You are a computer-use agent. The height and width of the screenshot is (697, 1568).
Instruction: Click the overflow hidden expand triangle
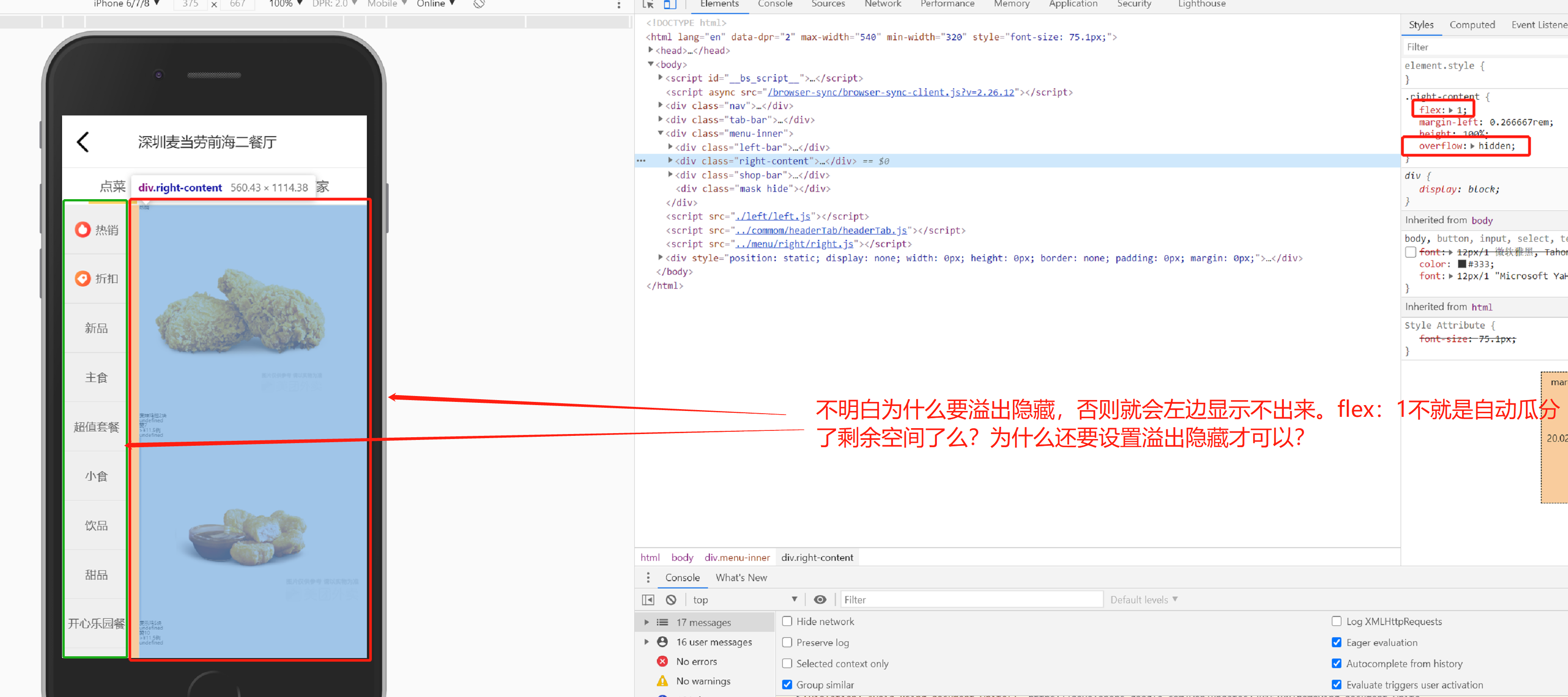(1472, 145)
